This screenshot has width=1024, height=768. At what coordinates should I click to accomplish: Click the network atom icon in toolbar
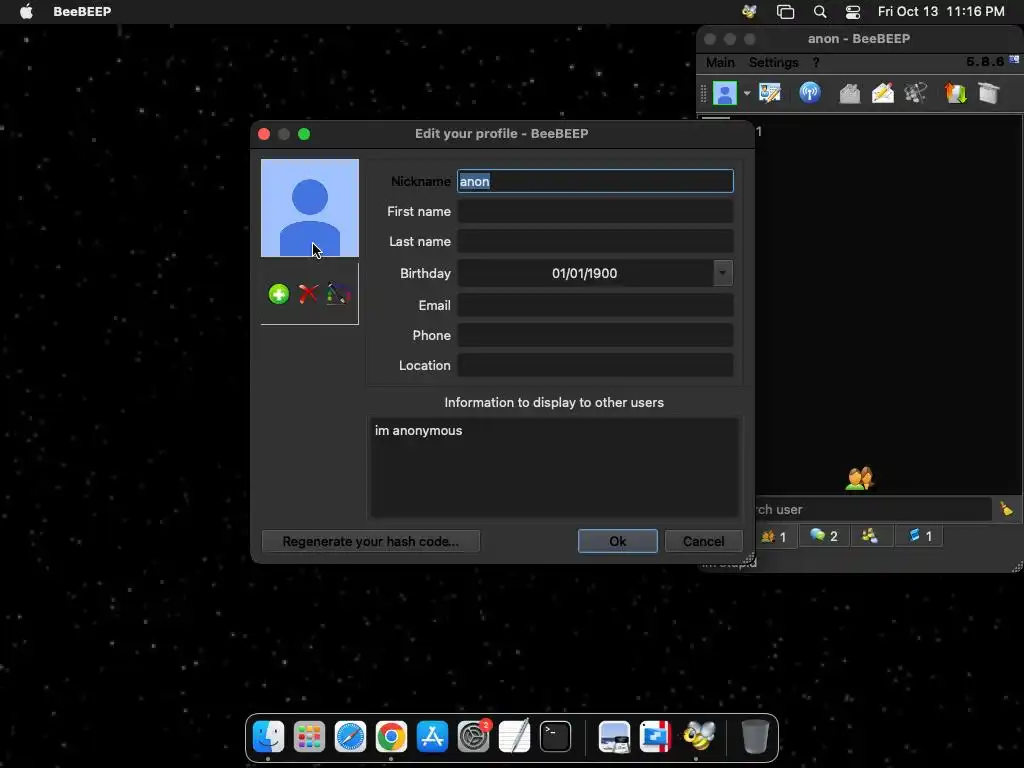(x=916, y=93)
